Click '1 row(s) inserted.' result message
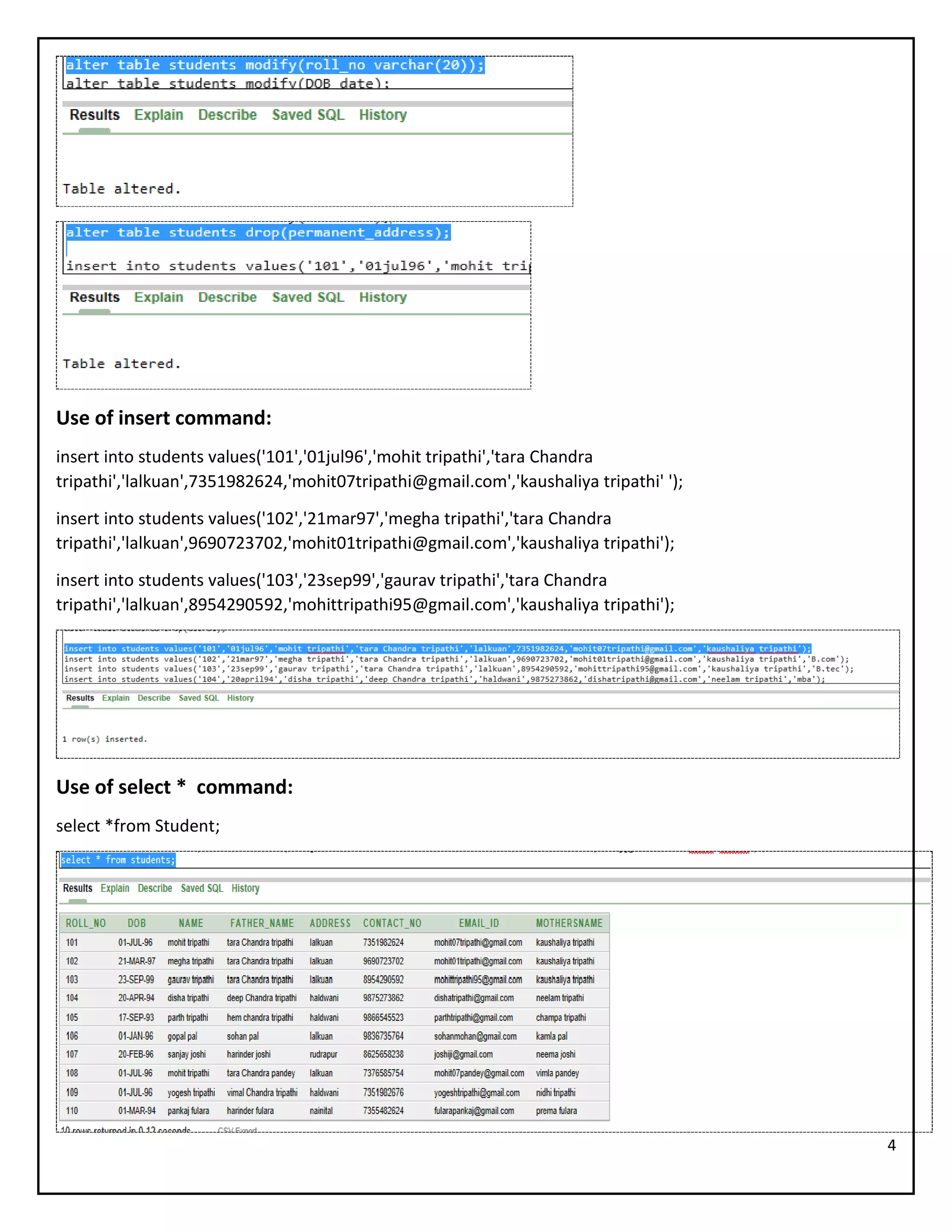 point(104,739)
